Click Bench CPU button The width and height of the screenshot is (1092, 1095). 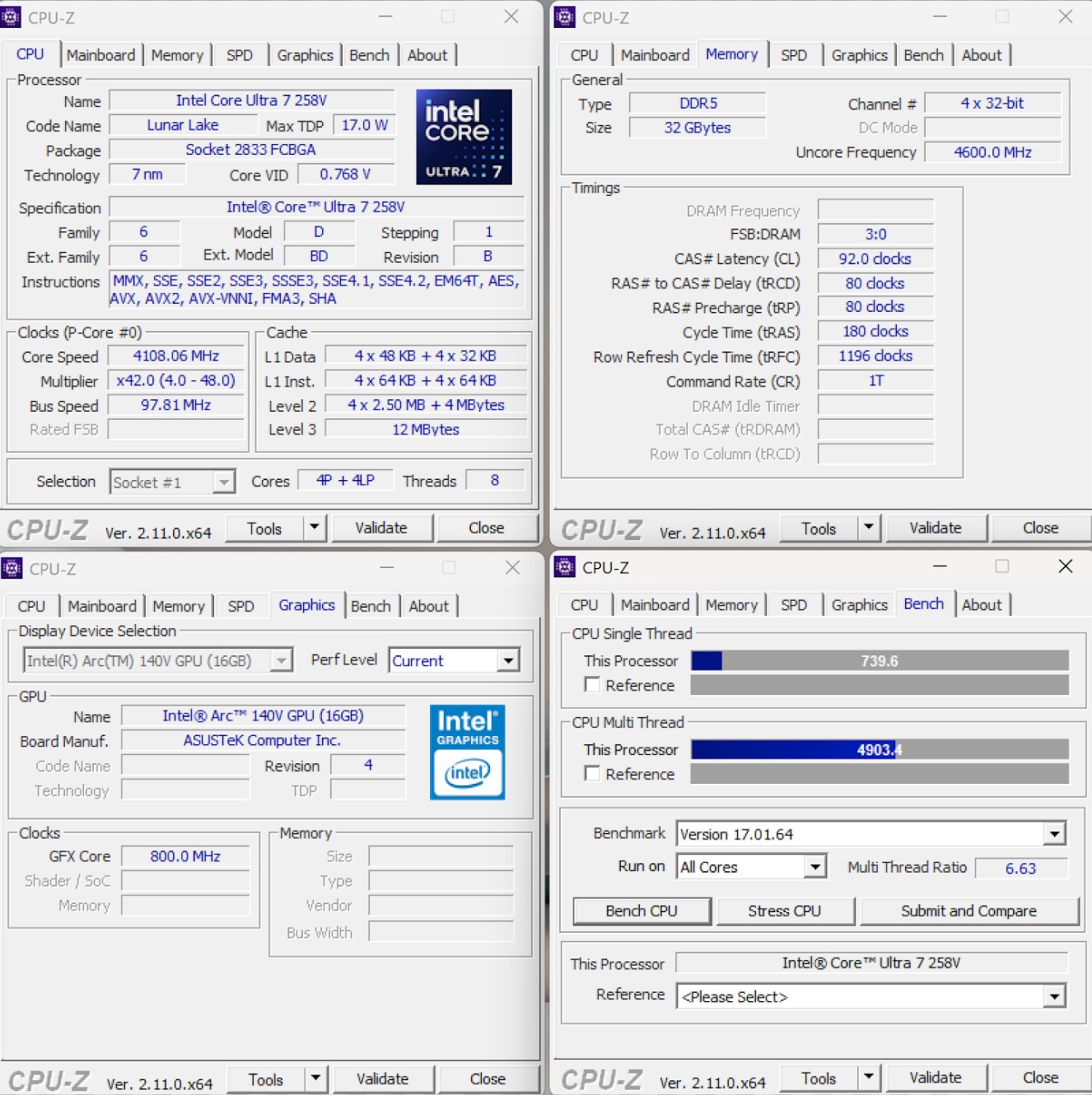pos(642,911)
